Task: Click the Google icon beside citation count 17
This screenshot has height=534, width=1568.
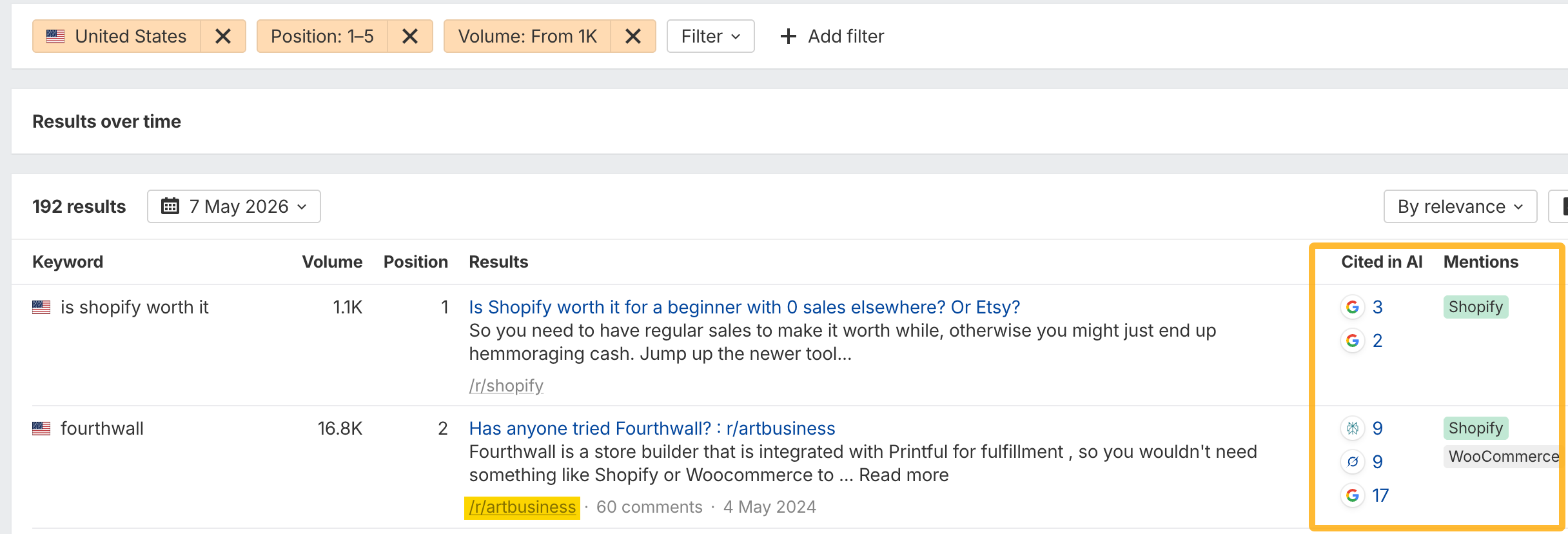Action: [1353, 495]
